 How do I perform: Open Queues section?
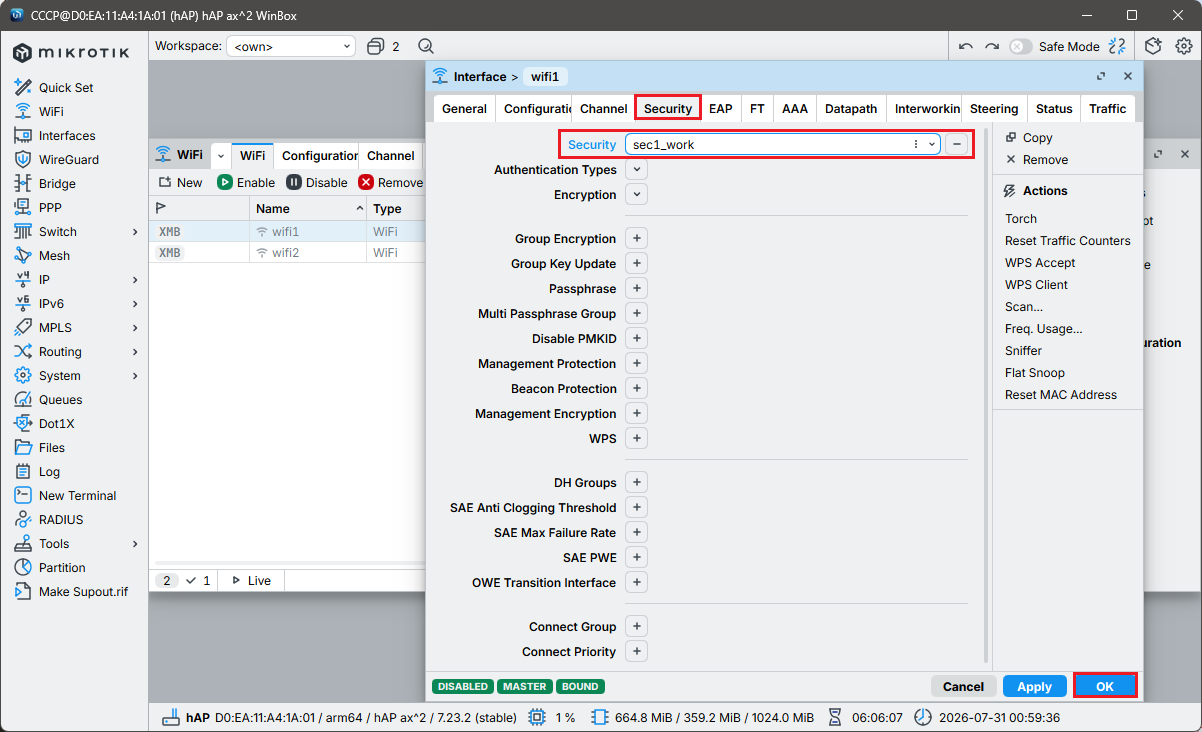[x=60, y=399]
